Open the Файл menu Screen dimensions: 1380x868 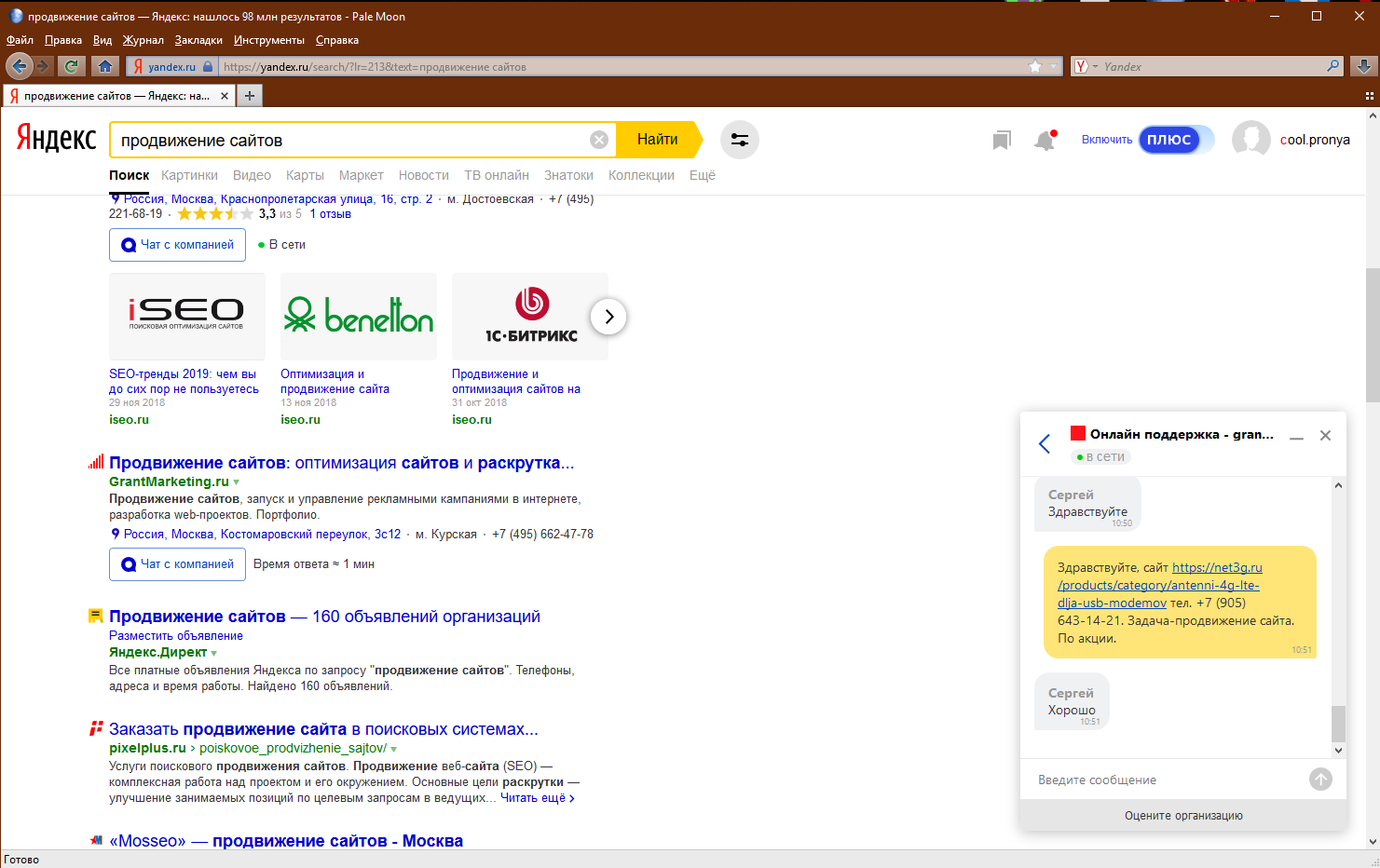(20, 40)
